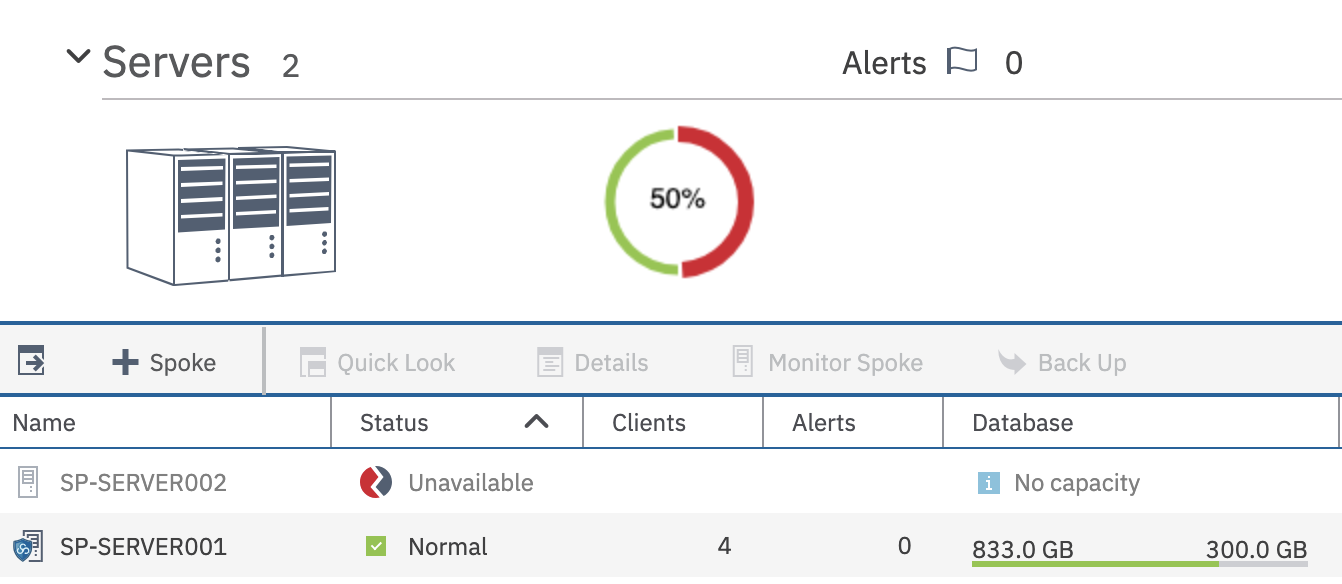Click the No capacity info icon

tap(988, 484)
